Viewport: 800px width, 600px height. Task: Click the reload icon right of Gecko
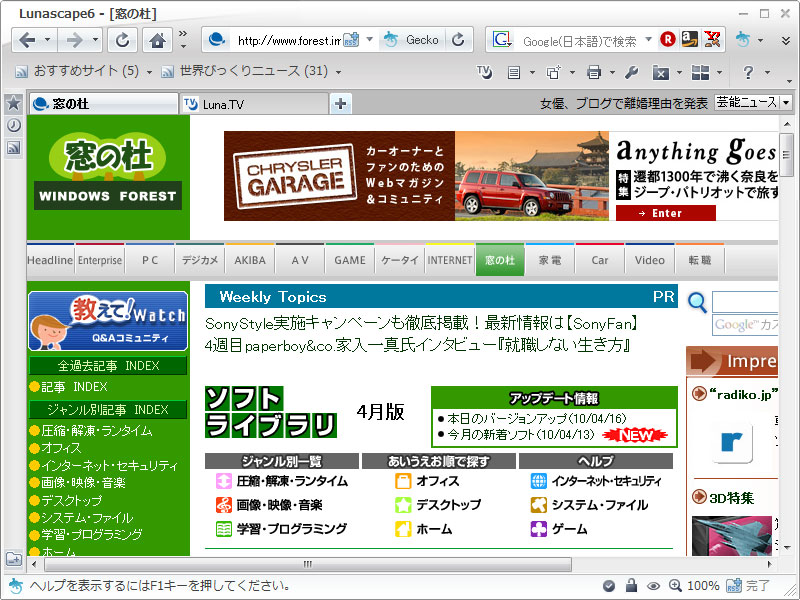(459, 40)
